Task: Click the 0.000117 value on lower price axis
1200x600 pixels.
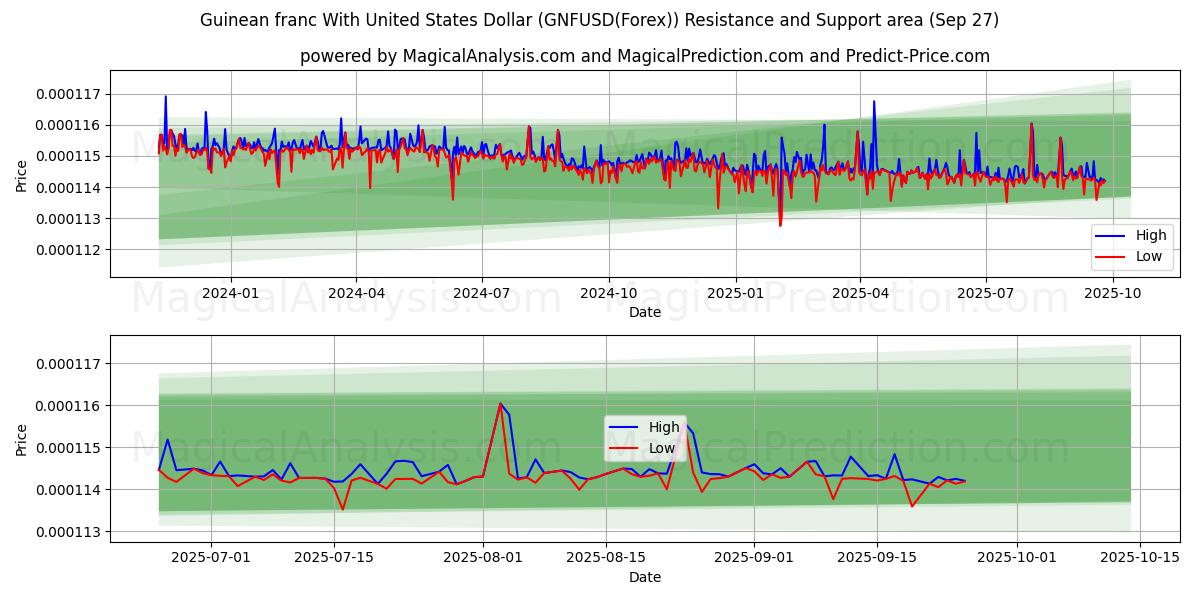Action: tap(70, 364)
